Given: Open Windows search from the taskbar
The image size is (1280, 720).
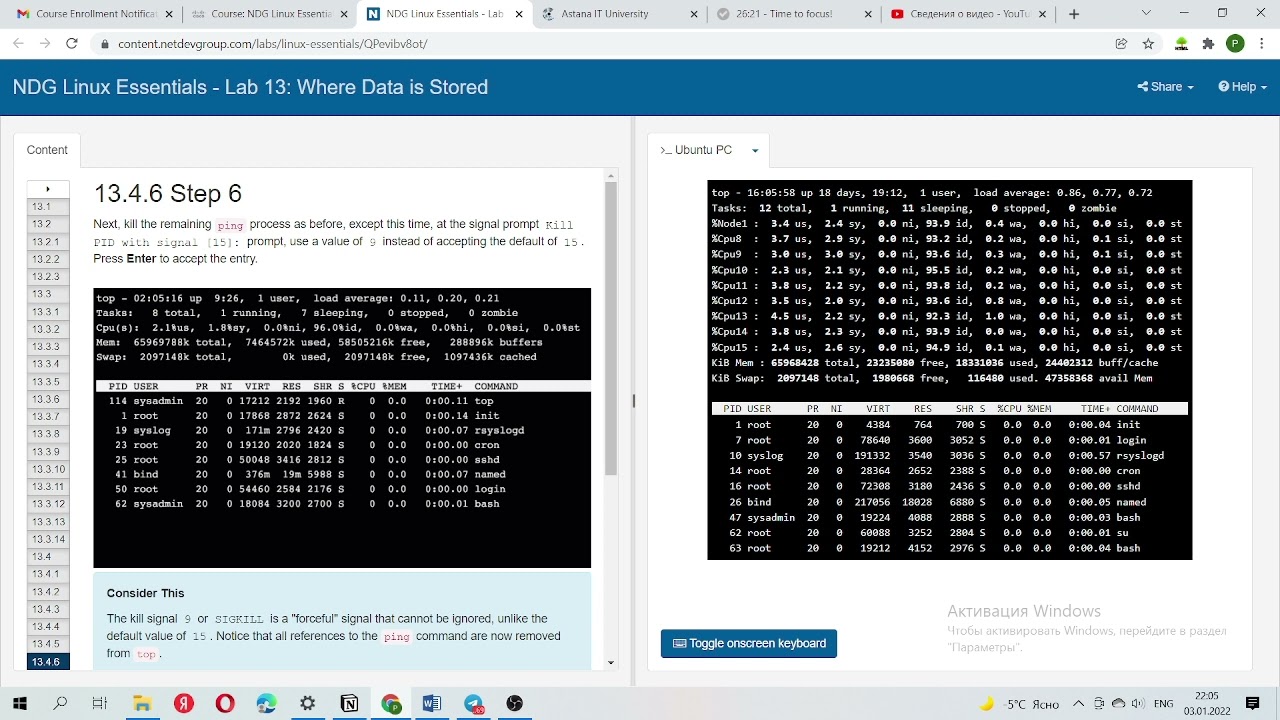Looking at the screenshot, I should (60, 703).
